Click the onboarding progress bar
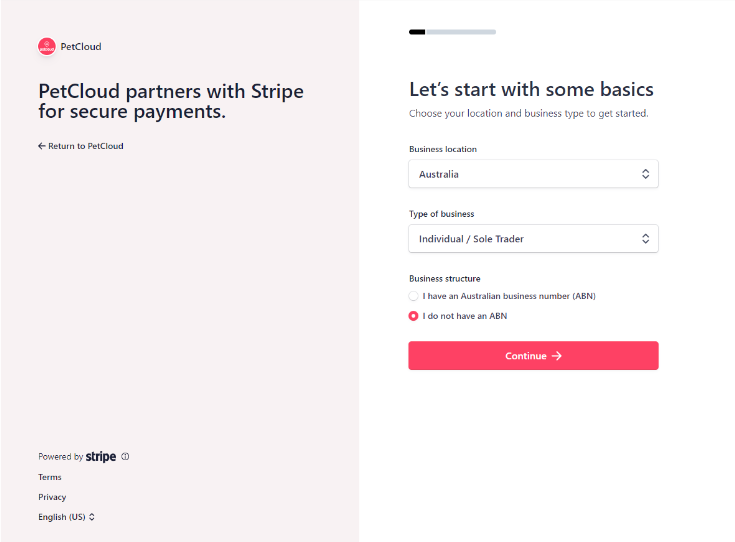Viewport: 735px width, 542px height. point(452,32)
